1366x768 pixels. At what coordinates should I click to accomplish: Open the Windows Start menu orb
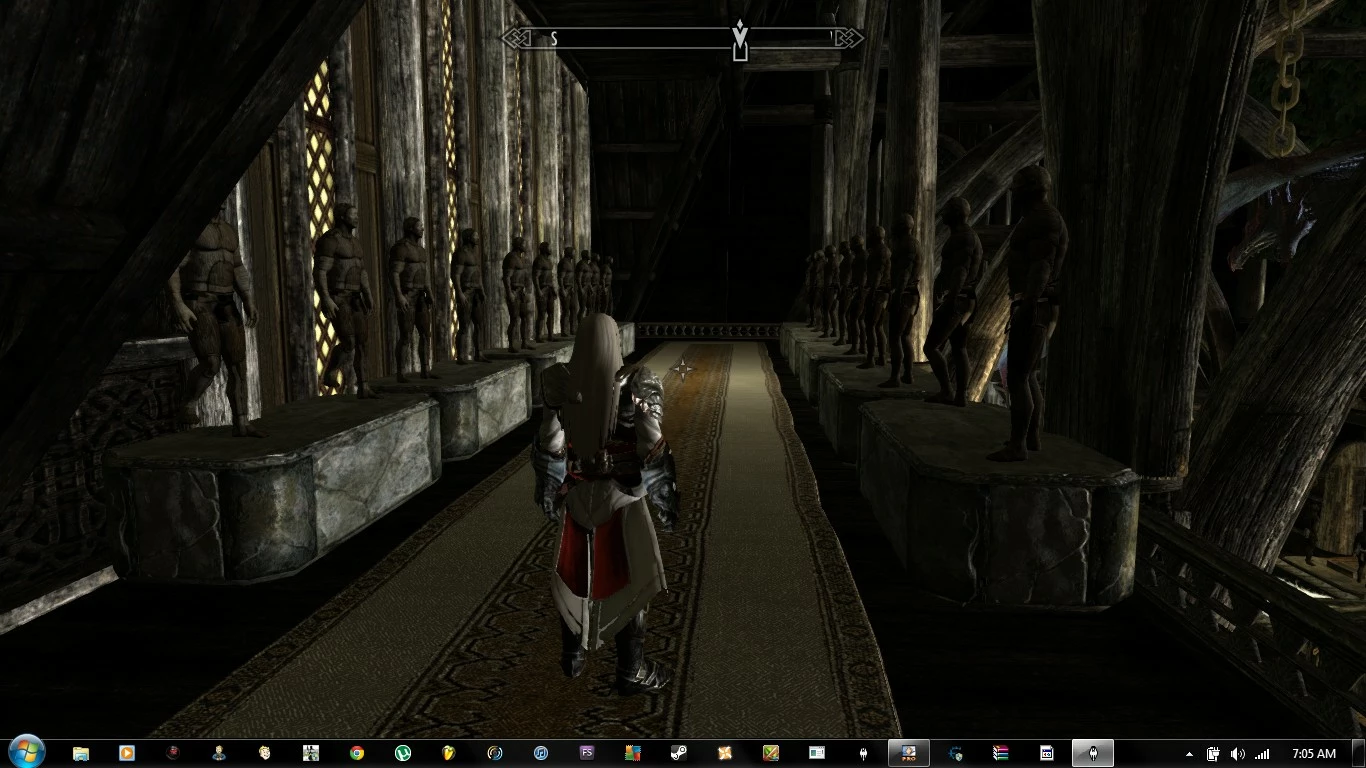click(26, 752)
